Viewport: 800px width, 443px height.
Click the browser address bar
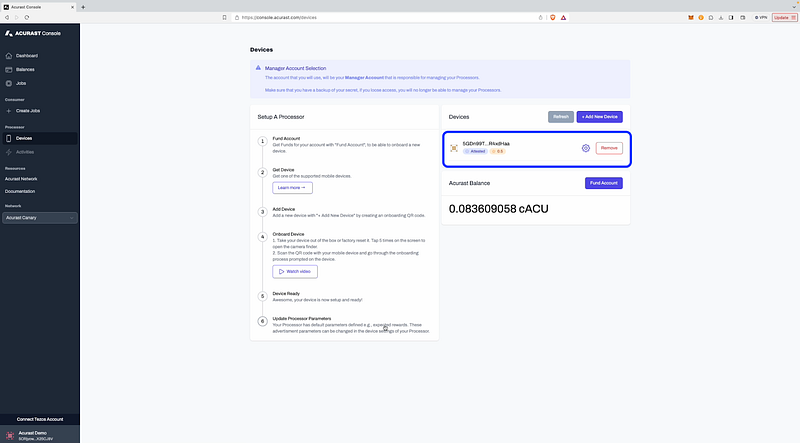pyautogui.click(x=400, y=18)
